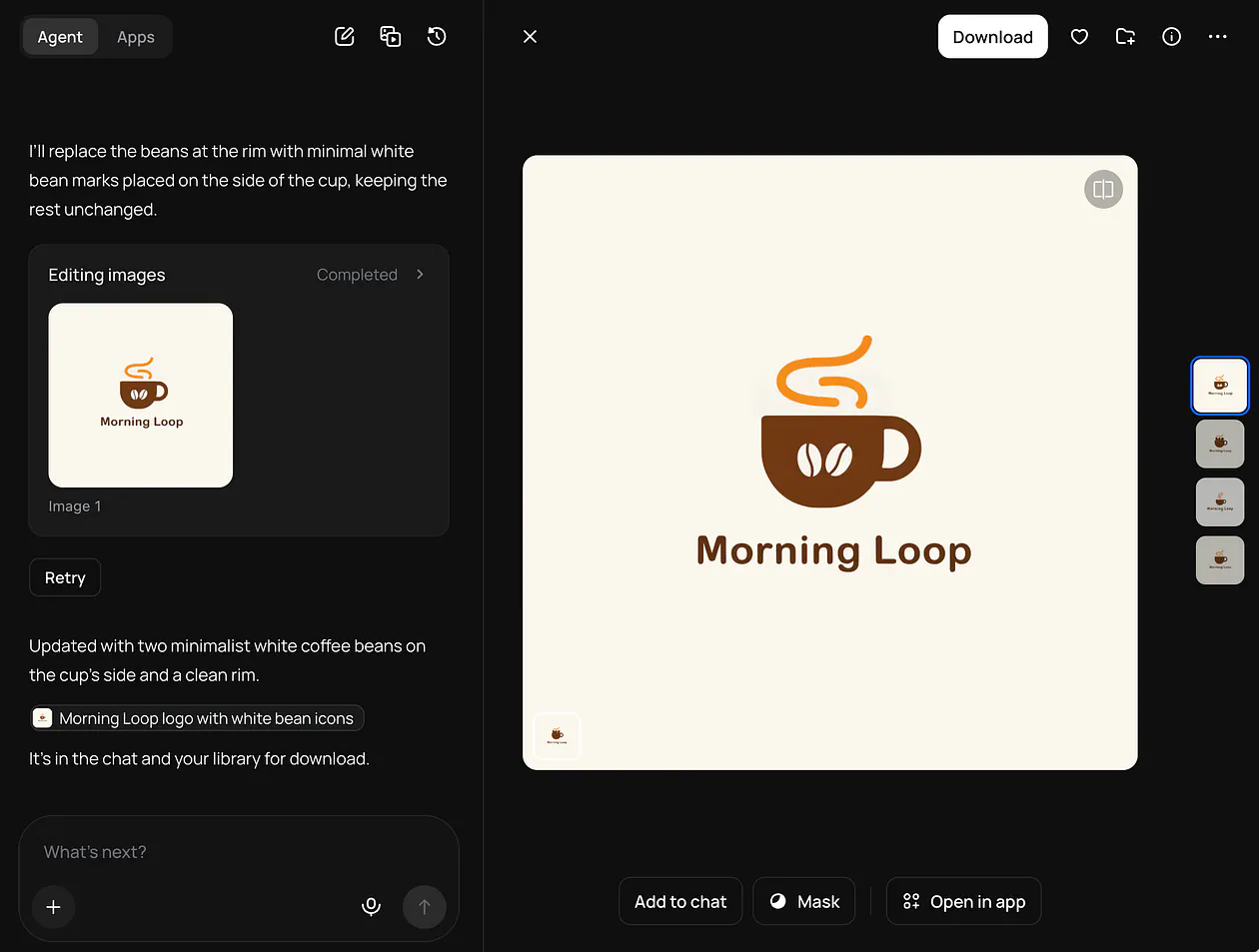1259x952 pixels.
Task: Click Open in app button
Action: pos(964,902)
